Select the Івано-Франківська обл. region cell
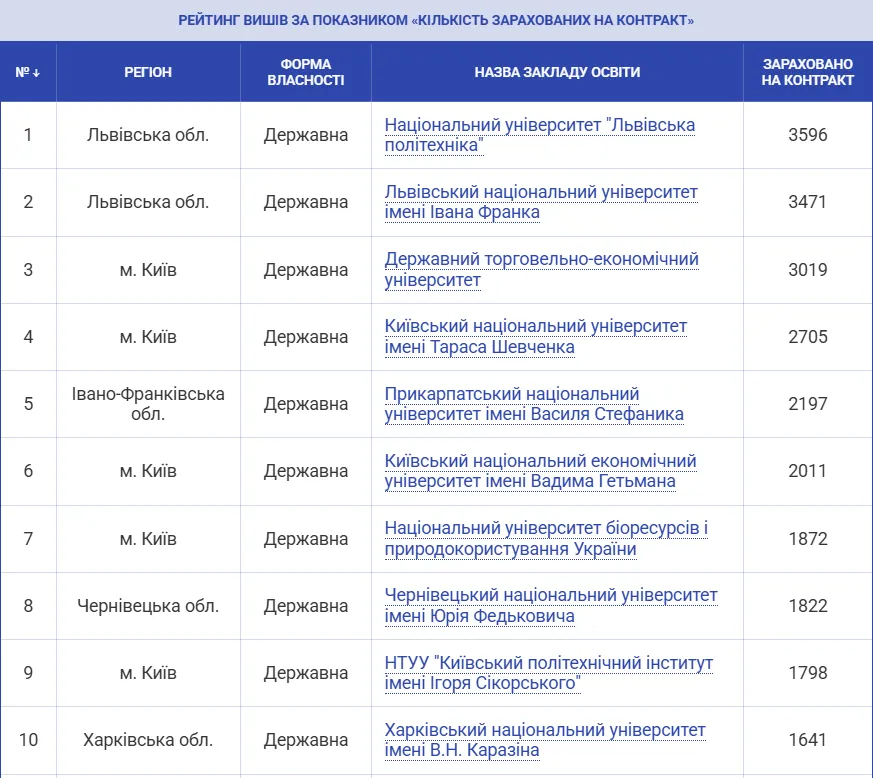 148,404
